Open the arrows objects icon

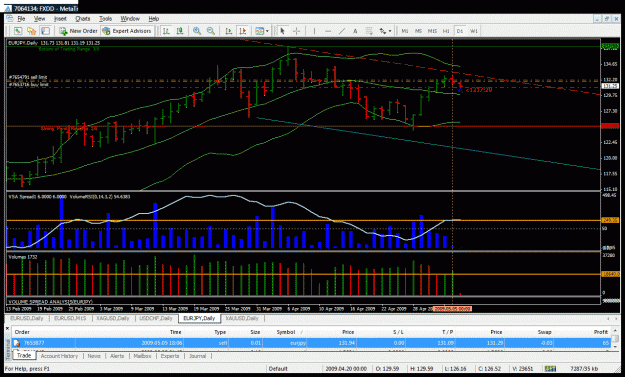[383, 31]
